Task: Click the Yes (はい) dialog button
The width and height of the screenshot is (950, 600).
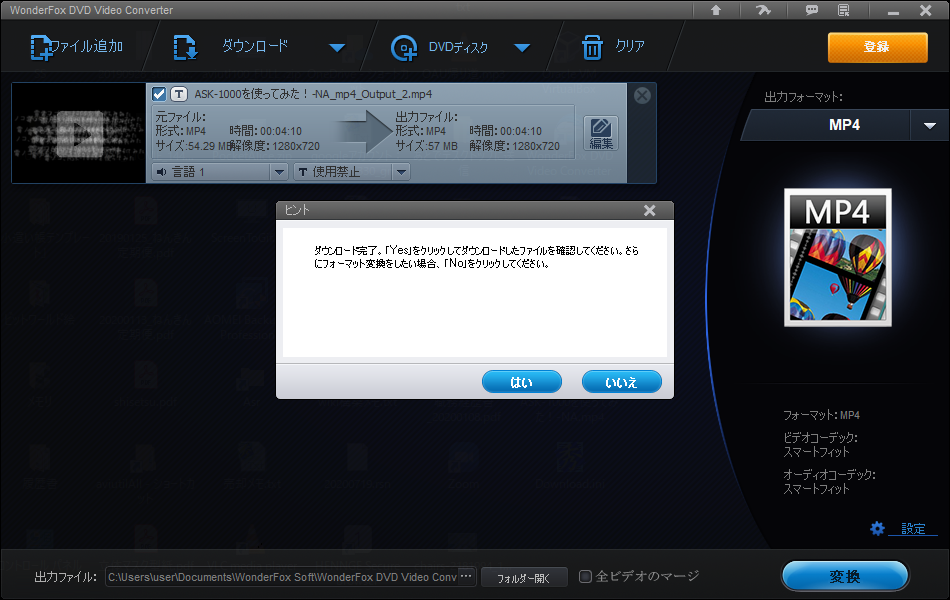Action: (x=522, y=382)
